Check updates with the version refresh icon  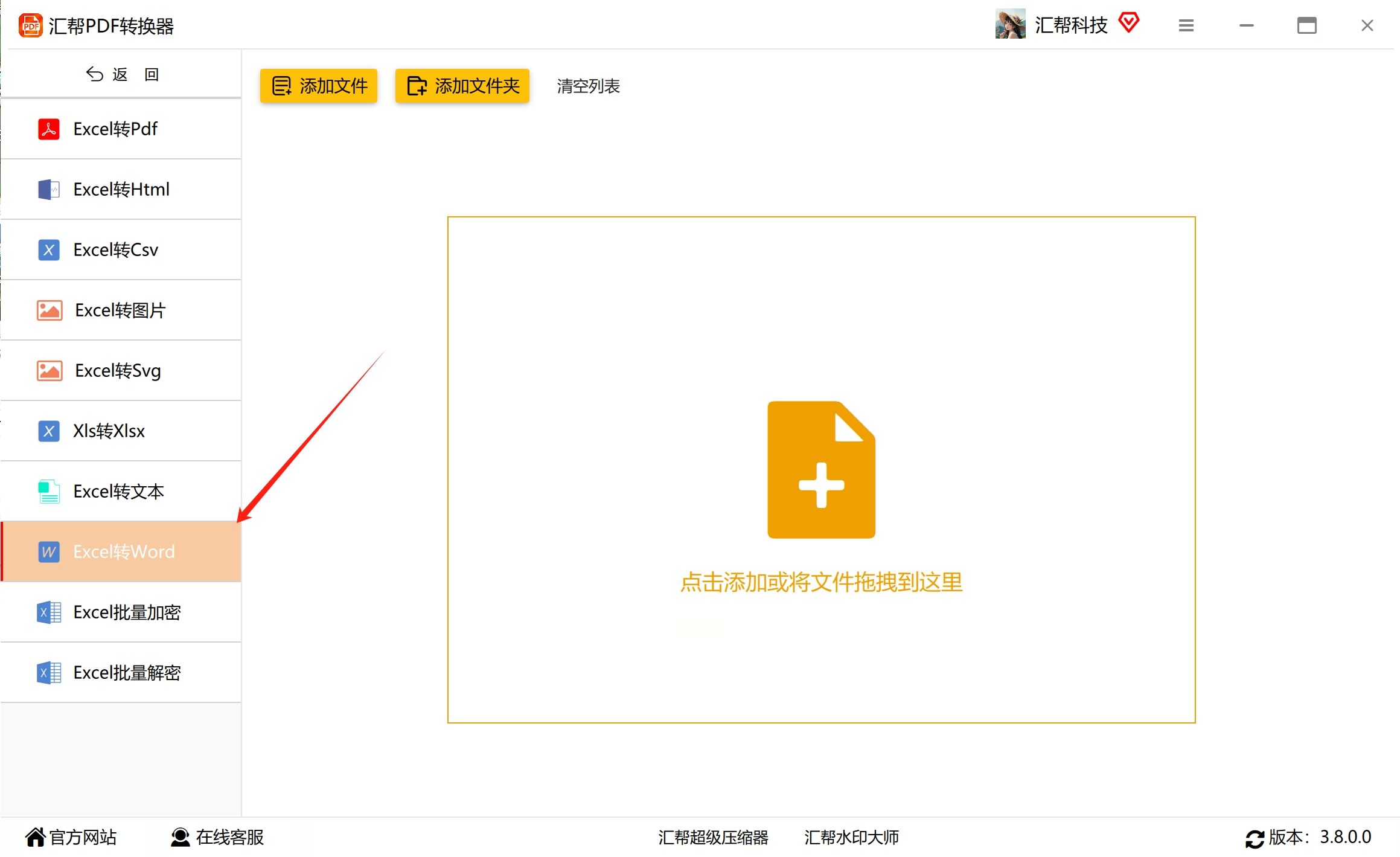click(1255, 838)
